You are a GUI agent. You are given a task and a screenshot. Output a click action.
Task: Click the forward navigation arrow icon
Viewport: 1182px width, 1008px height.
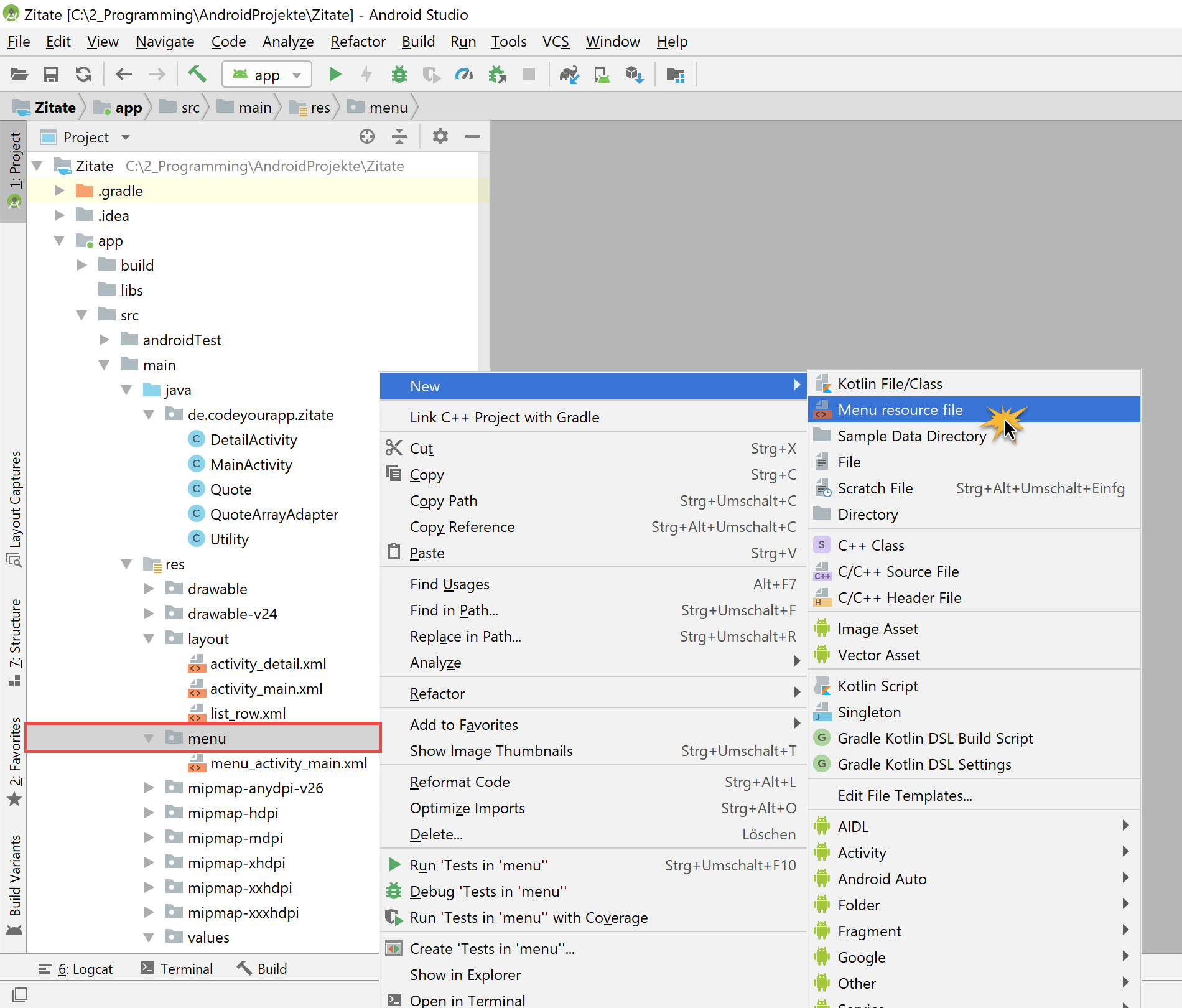pyautogui.click(x=157, y=75)
